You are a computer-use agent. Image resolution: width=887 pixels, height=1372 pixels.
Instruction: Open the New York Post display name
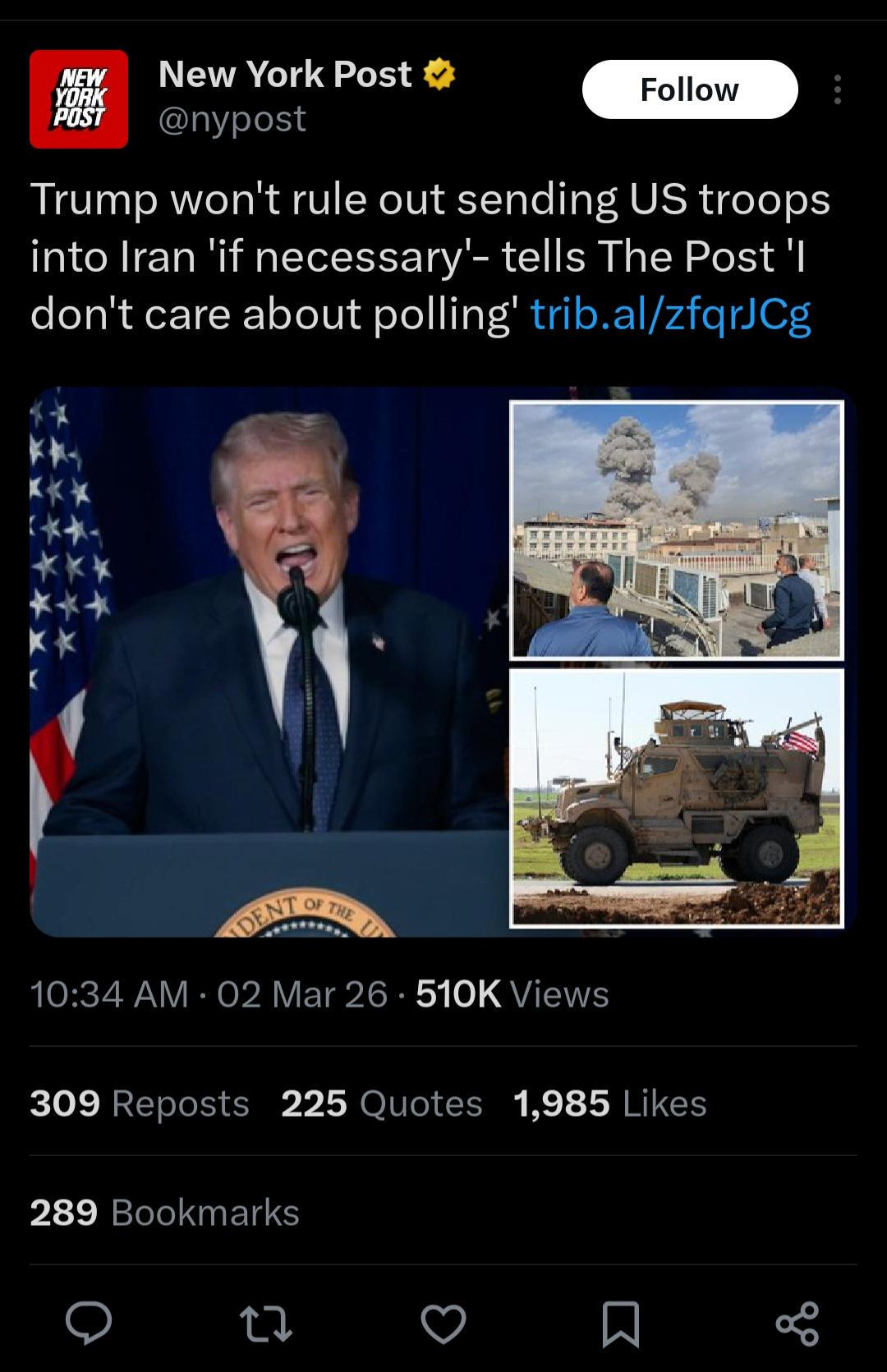pos(285,75)
